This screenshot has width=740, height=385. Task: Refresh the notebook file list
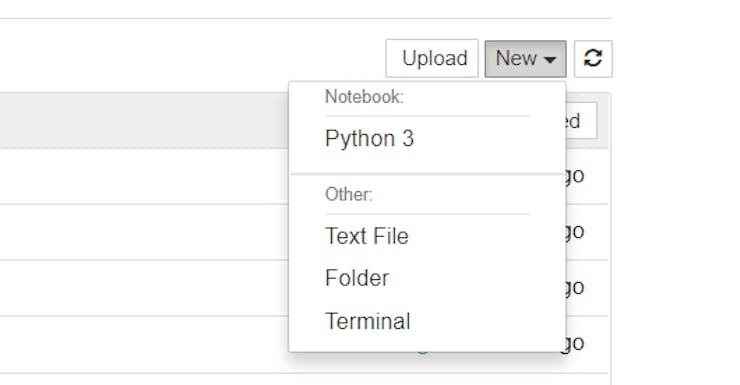coord(593,59)
